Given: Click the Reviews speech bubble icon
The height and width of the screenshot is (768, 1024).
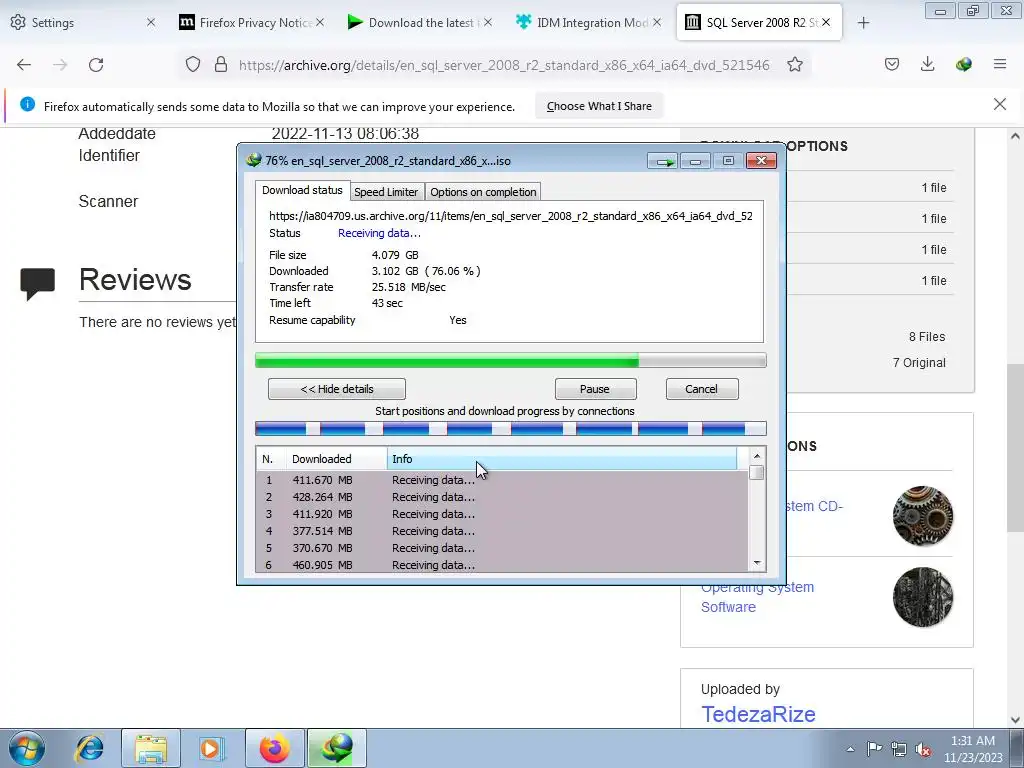Looking at the screenshot, I should pyautogui.click(x=37, y=284).
